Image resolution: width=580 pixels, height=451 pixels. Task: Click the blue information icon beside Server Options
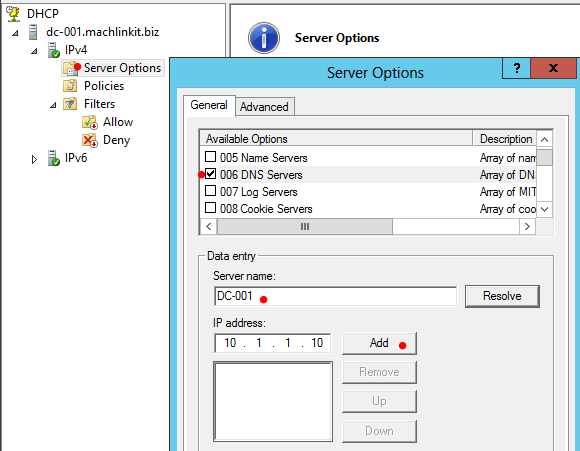click(x=264, y=38)
